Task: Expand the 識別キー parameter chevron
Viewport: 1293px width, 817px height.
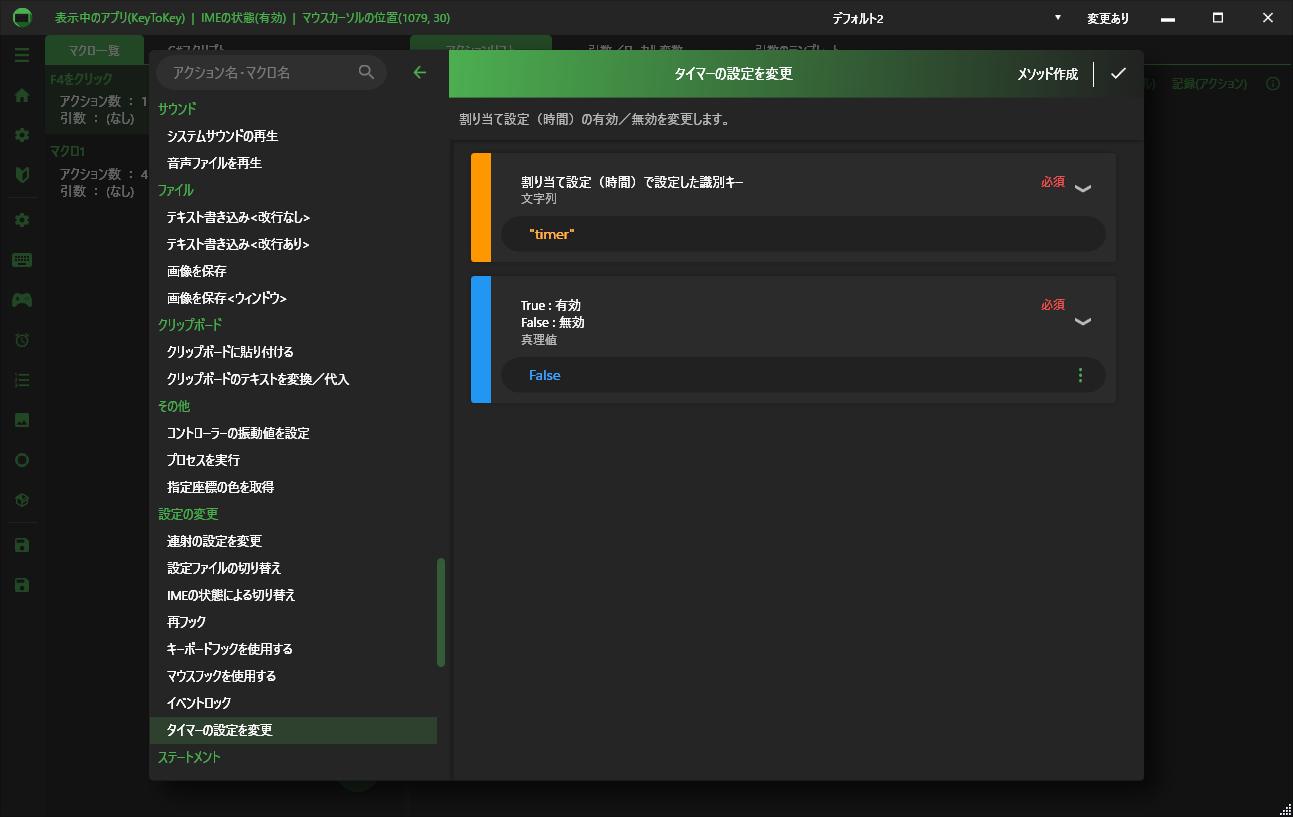Action: (x=1083, y=186)
